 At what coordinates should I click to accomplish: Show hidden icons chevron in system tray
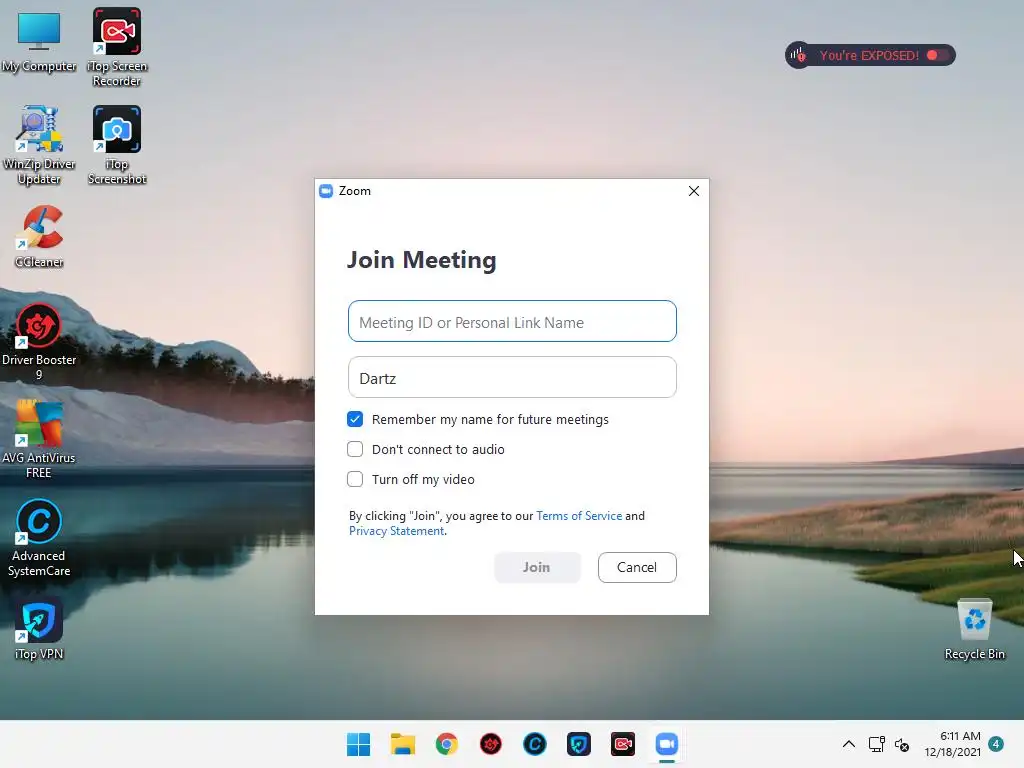(848, 744)
